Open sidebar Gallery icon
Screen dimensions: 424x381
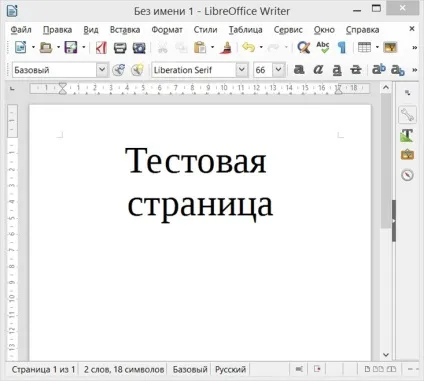(407, 155)
